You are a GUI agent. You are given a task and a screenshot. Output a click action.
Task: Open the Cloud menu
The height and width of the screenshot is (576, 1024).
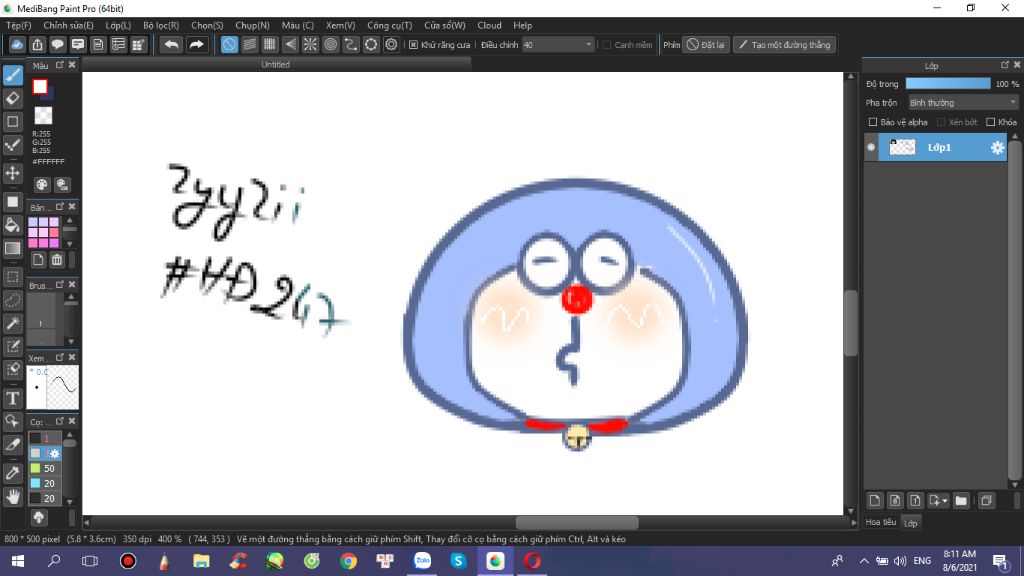(489, 25)
